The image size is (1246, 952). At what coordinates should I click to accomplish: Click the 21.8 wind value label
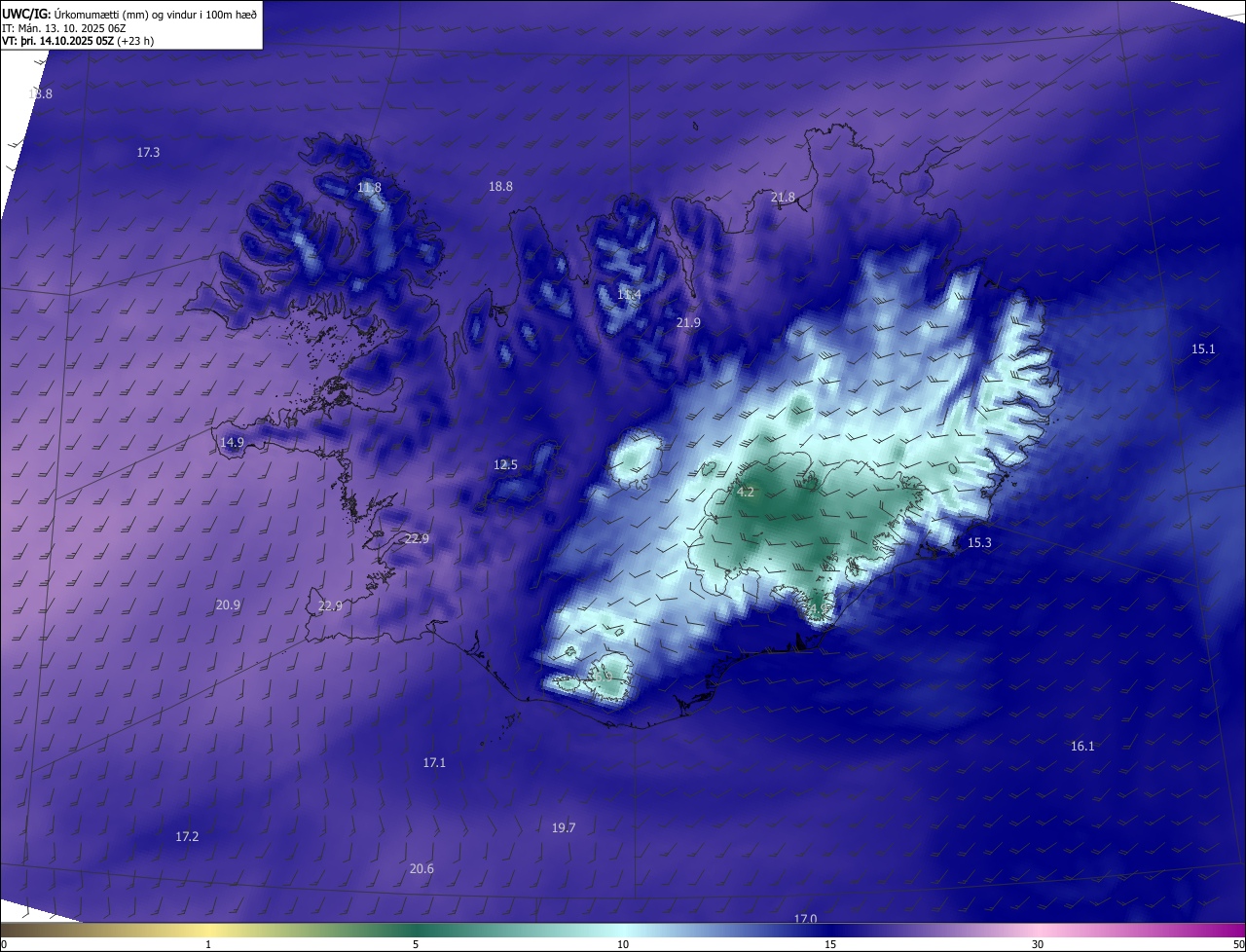pyautogui.click(x=783, y=198)
